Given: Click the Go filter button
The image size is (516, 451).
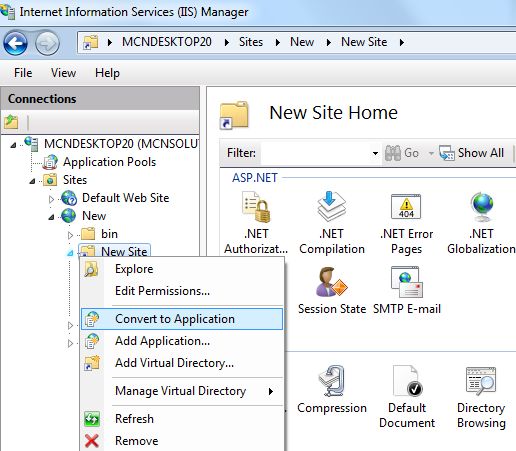Looking at the screenshot, I should click(x=402, y=153).
